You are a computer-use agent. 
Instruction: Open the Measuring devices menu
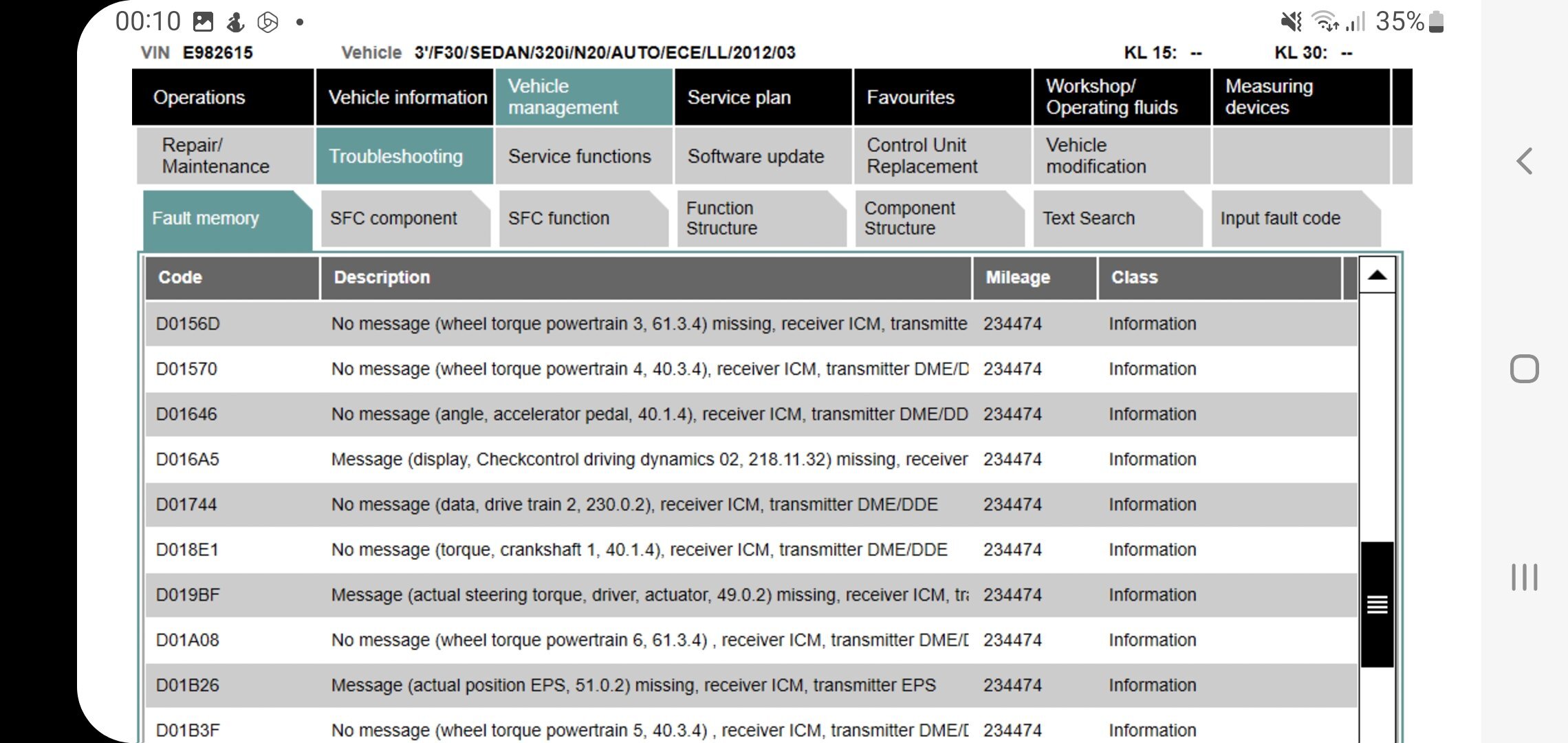click(1301, 97)
